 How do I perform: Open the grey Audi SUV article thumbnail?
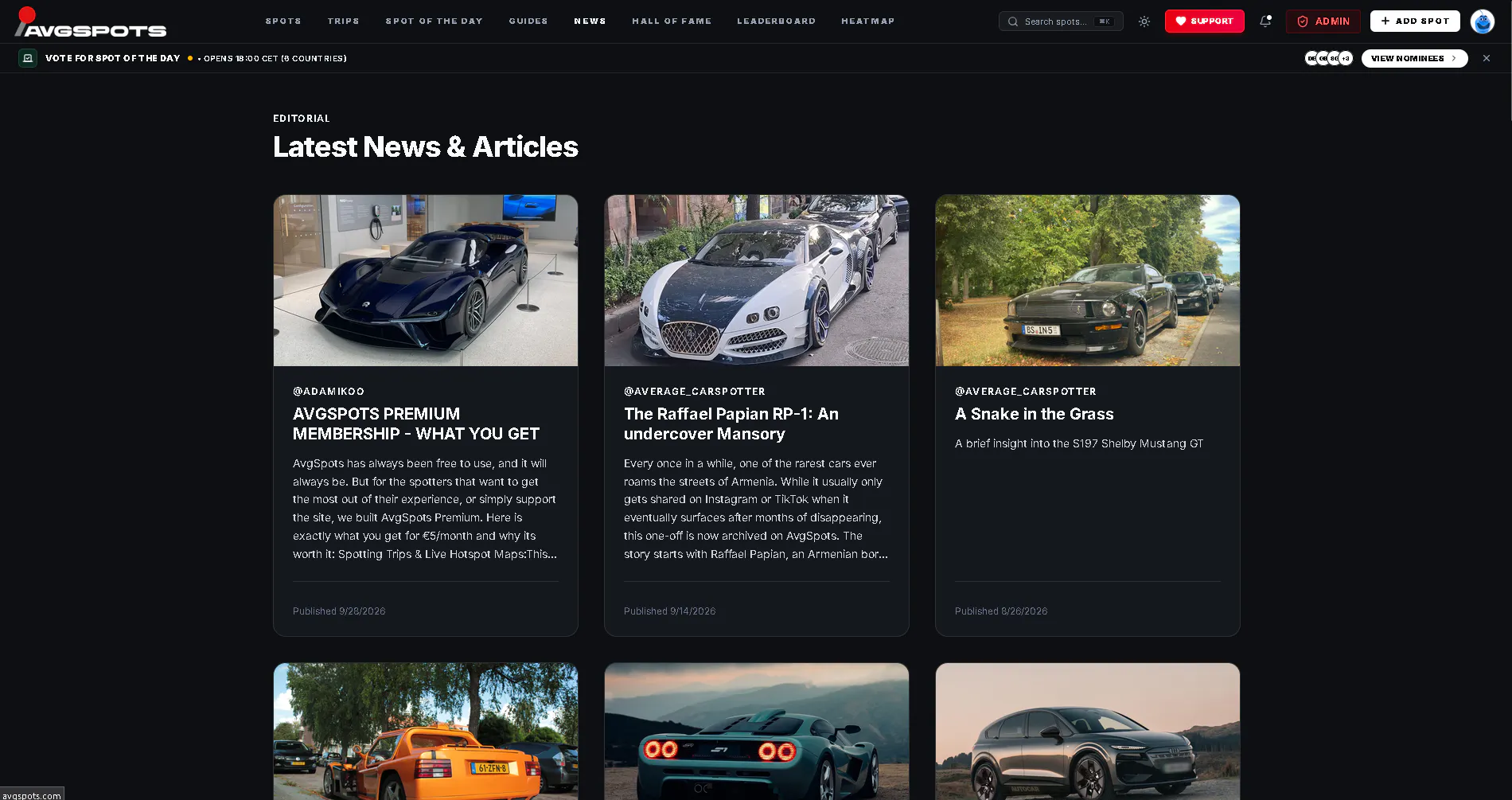click(1088, 732)
